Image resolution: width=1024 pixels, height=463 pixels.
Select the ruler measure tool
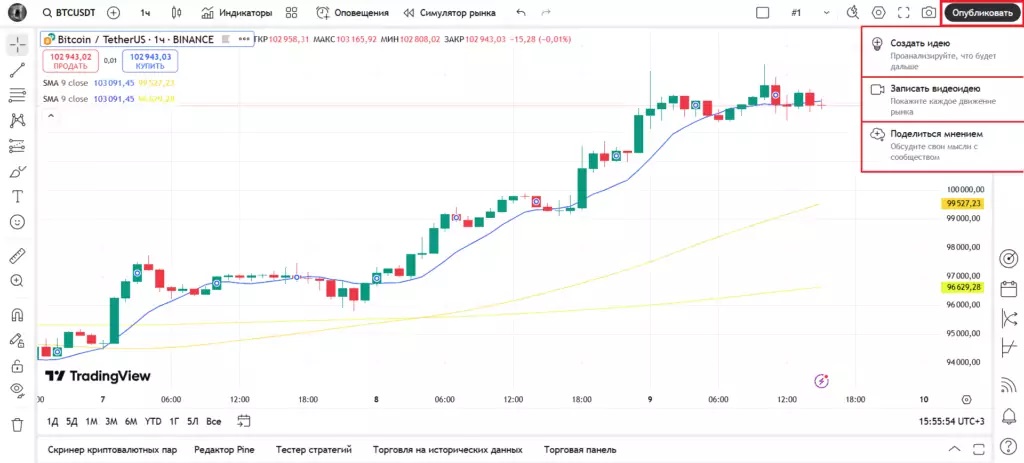pyautogui.click(x=18, y=256)
